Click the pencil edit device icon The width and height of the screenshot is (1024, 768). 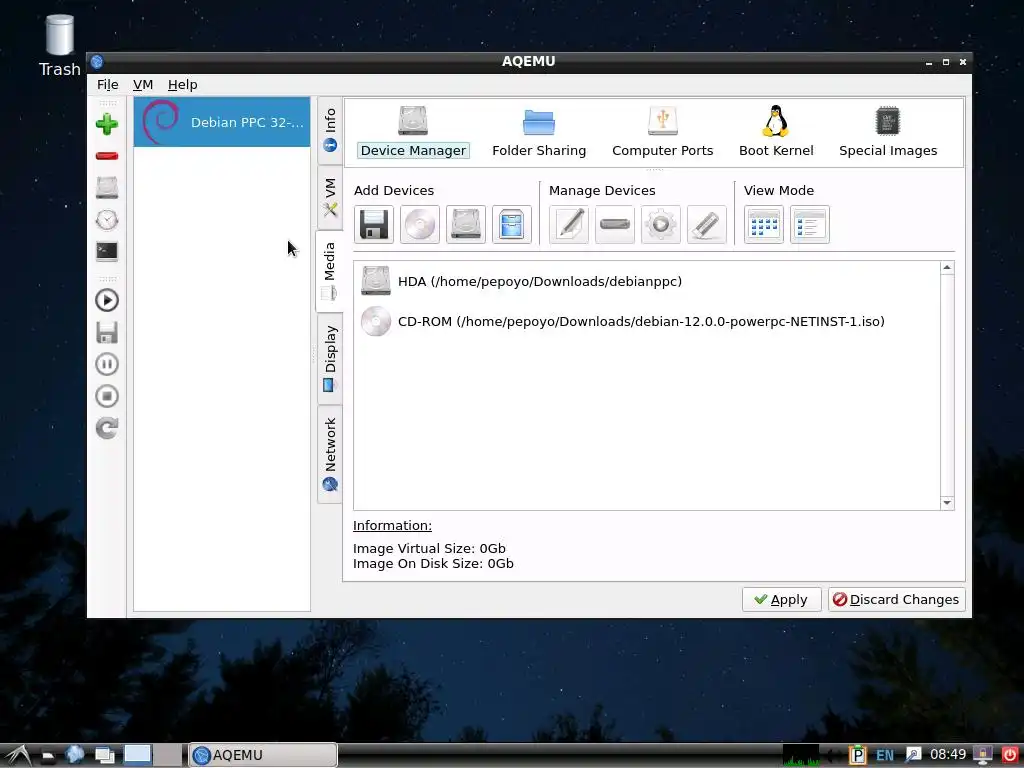click(x=569, y=225)
